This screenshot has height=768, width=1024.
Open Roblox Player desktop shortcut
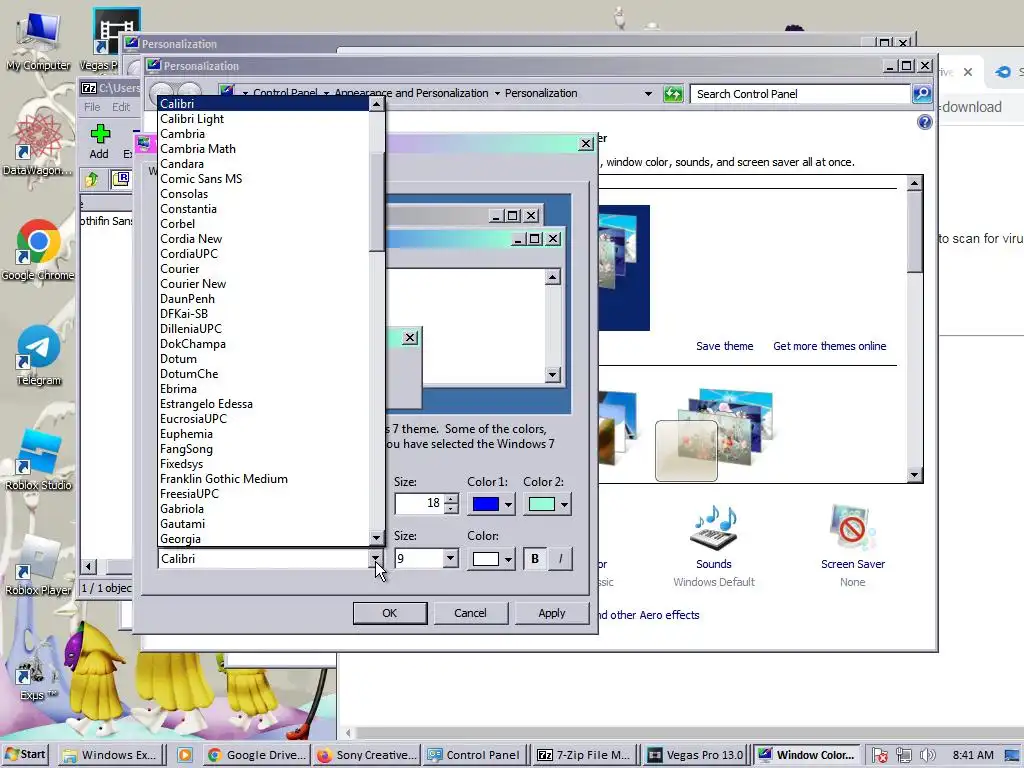[38, 566]
